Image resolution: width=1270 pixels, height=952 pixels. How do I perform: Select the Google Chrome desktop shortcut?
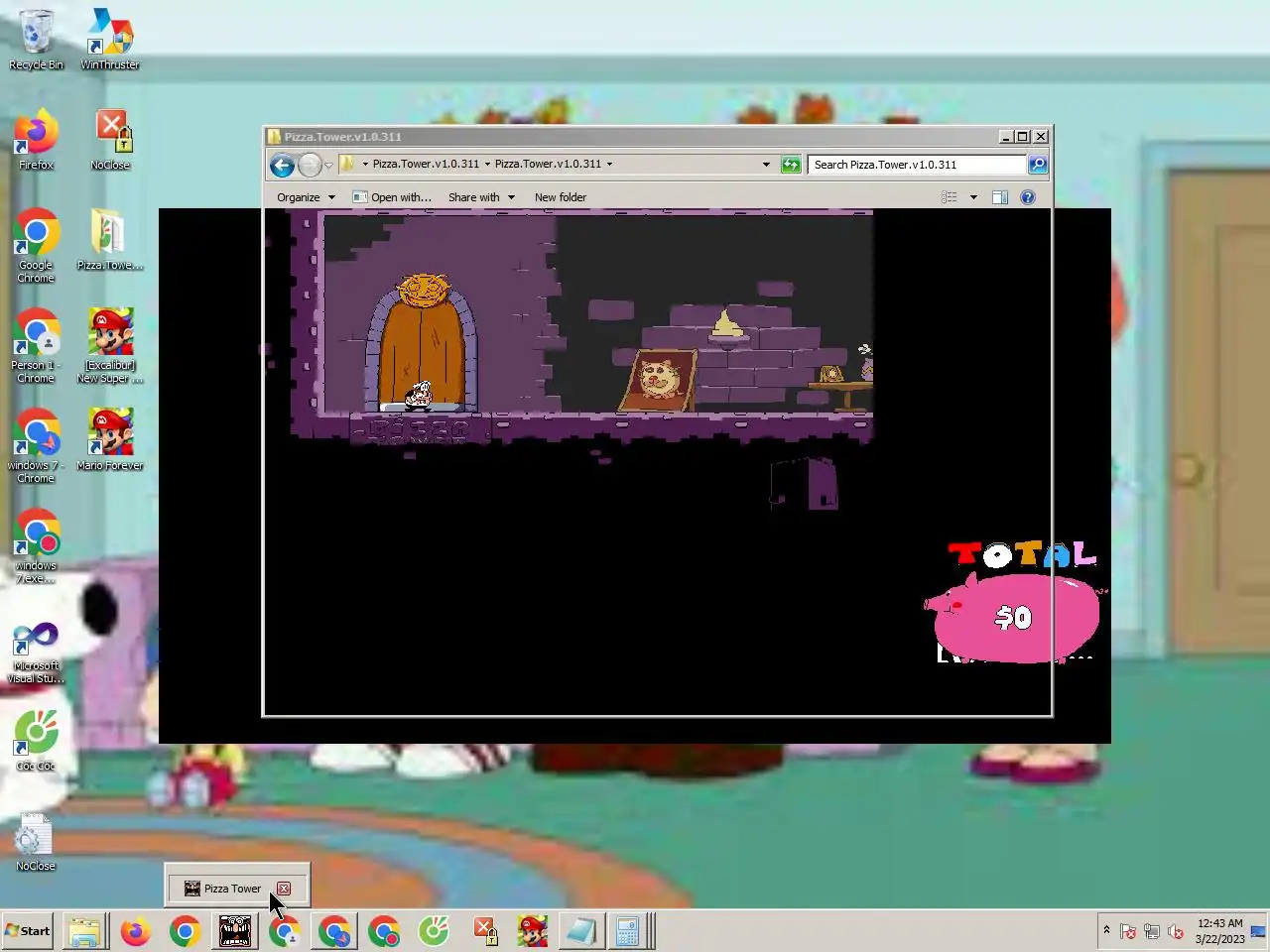(36, 246)
